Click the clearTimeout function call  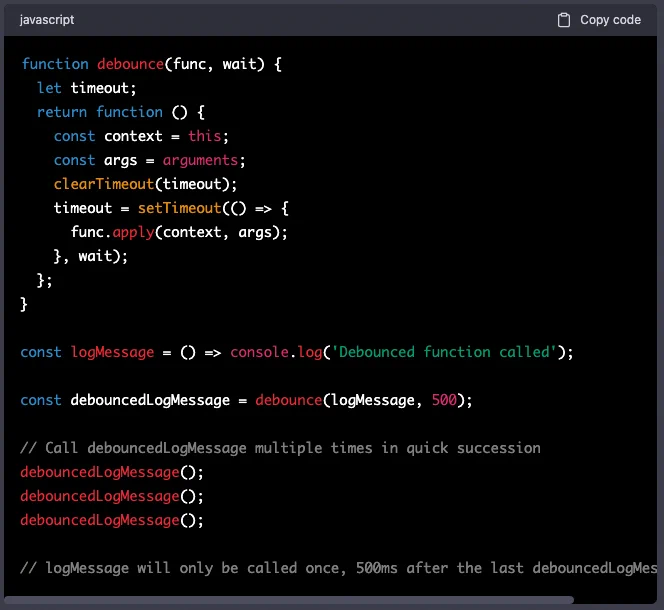pyautogui.click(x=104, y=184)
